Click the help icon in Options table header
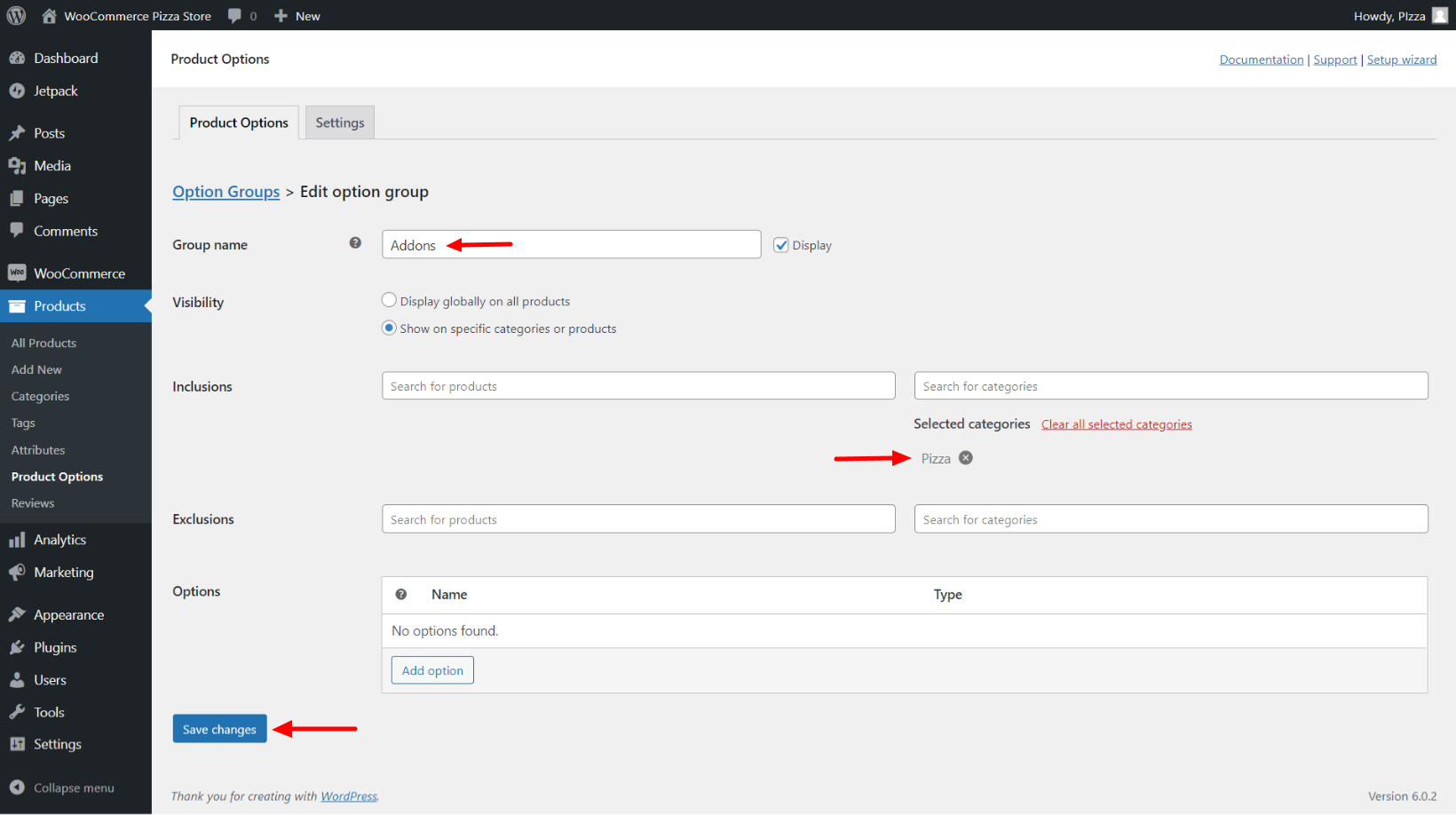Viewport: 1456px width, 815px height. click(x=401, y=595)
